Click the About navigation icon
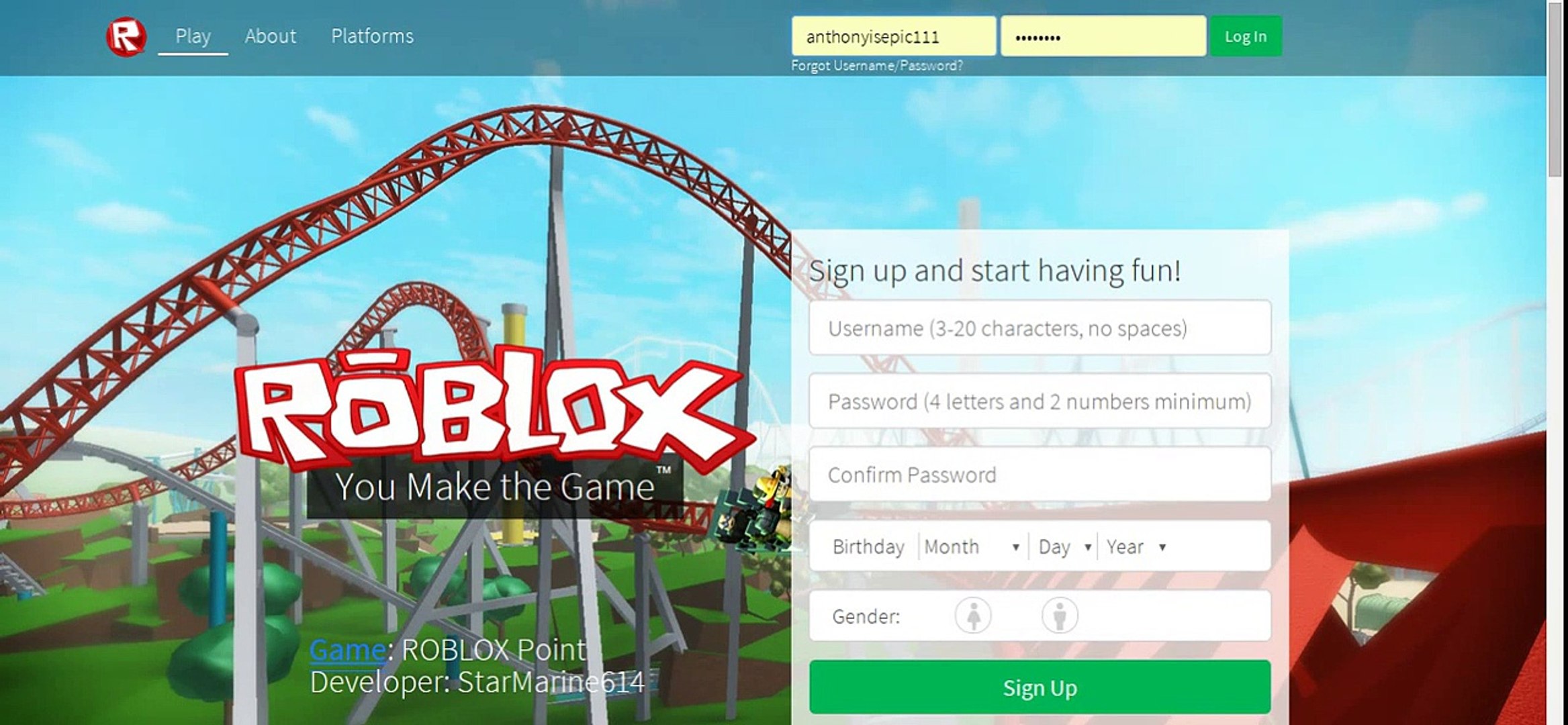Screen dimensions: 1568x725 click(270, 36)
